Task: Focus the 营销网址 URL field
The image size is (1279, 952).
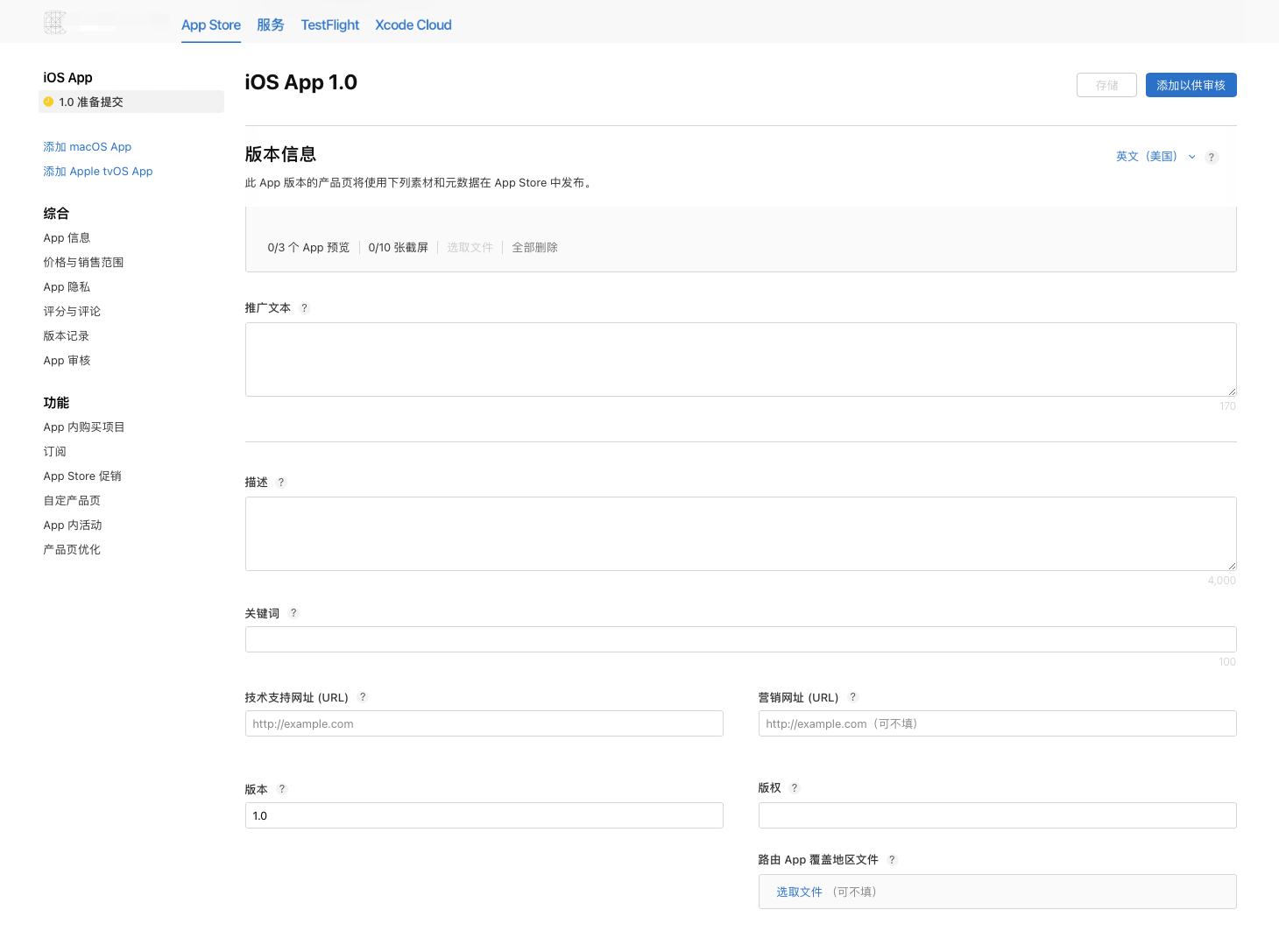Action: click(998, 723)
